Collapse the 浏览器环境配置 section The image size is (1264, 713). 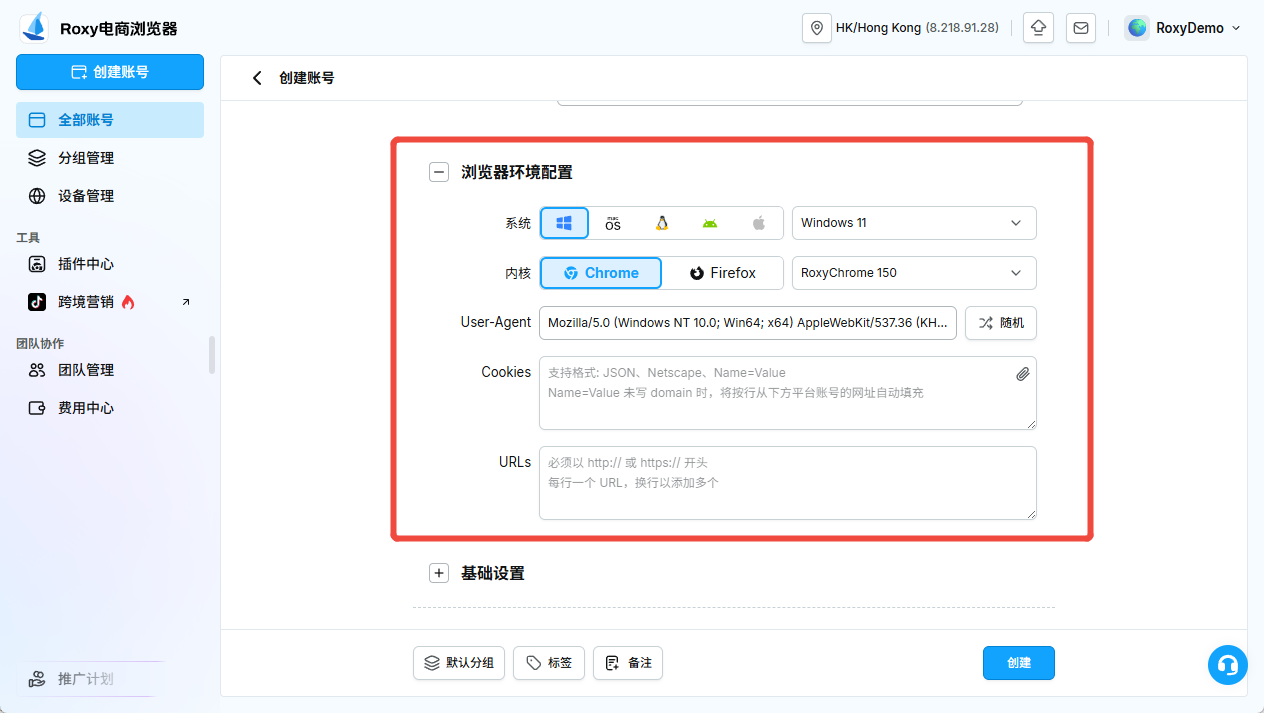point(438,172)
